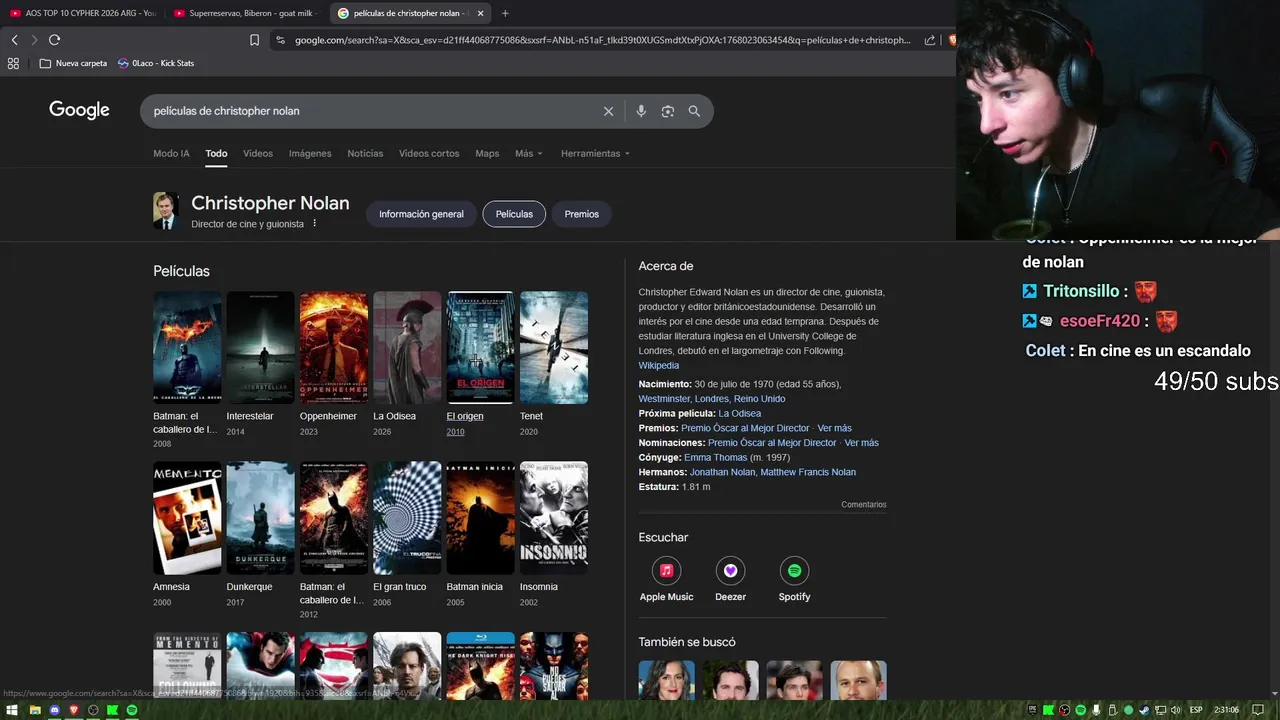Image resolution: width=1280 pixels, height=720 pixels.
Task: Click the ESP language indicator
Action: click(1195, 710)
